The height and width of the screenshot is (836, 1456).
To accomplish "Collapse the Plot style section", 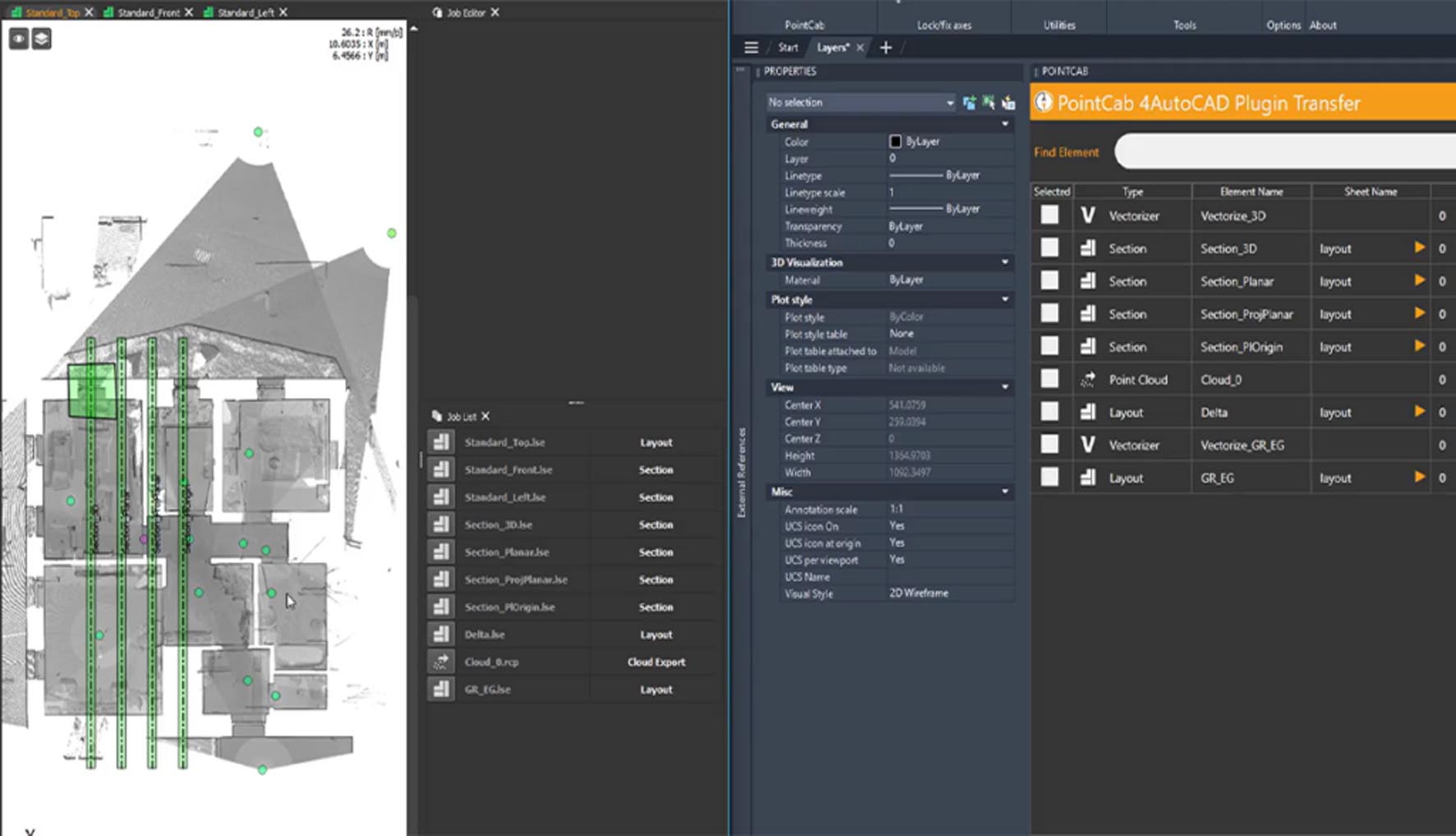I will pos(1004,300).
